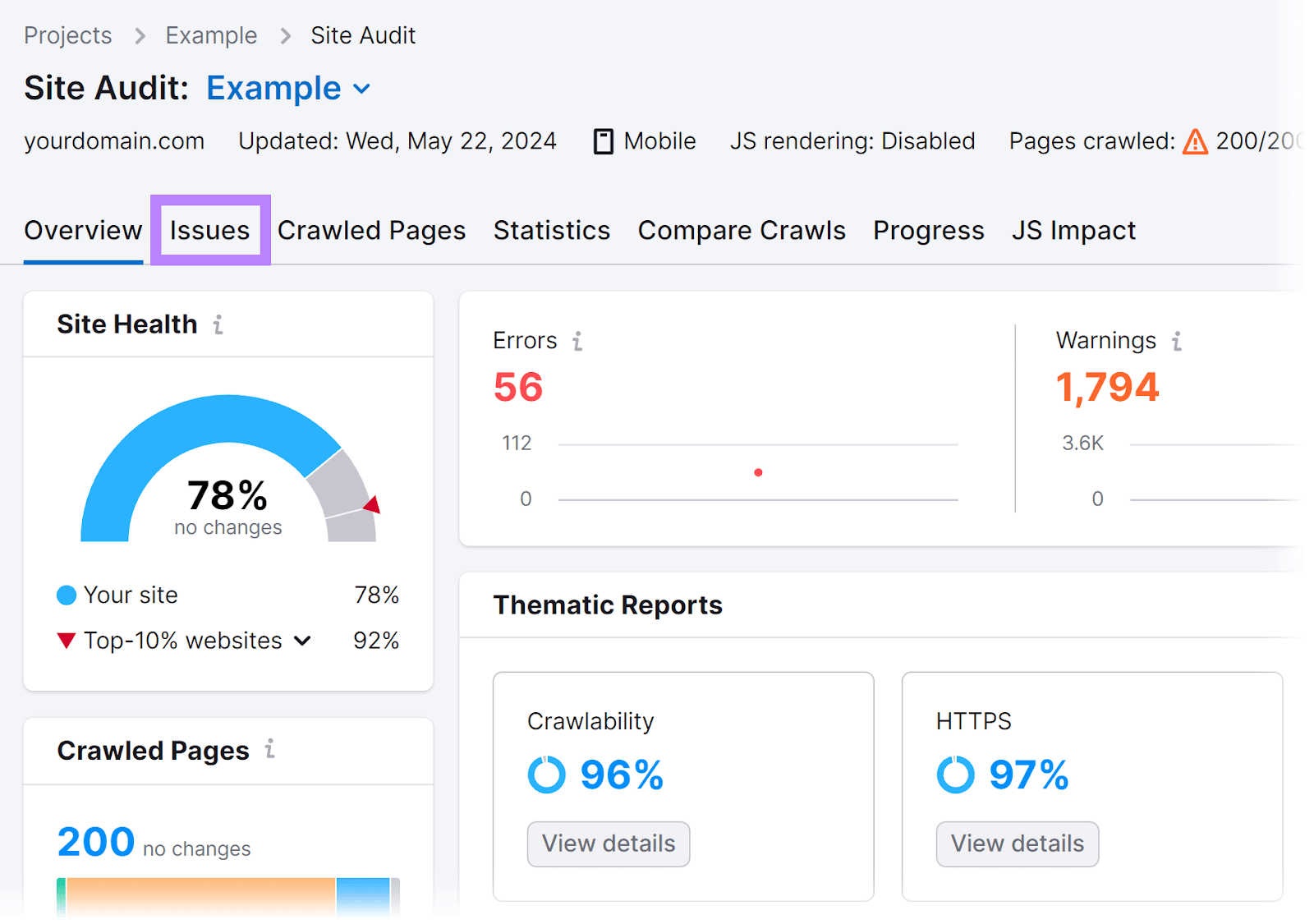Click the Projects breadcrumb link

(x=67, y=35)
